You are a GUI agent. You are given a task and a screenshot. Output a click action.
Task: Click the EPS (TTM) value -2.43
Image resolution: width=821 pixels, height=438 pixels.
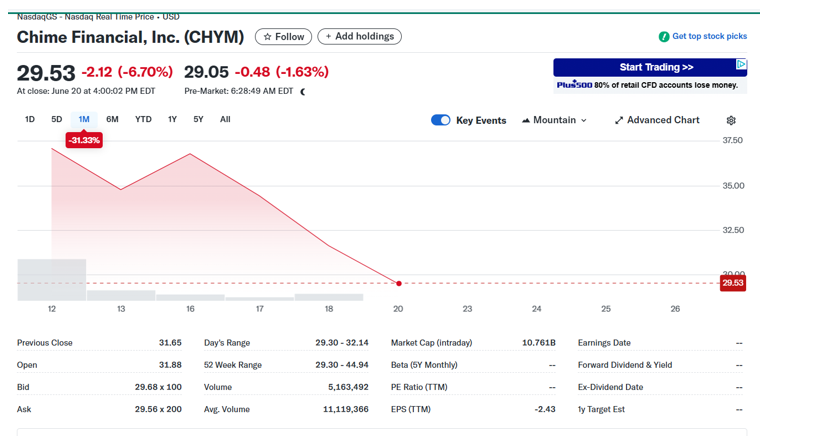(545, 409)
